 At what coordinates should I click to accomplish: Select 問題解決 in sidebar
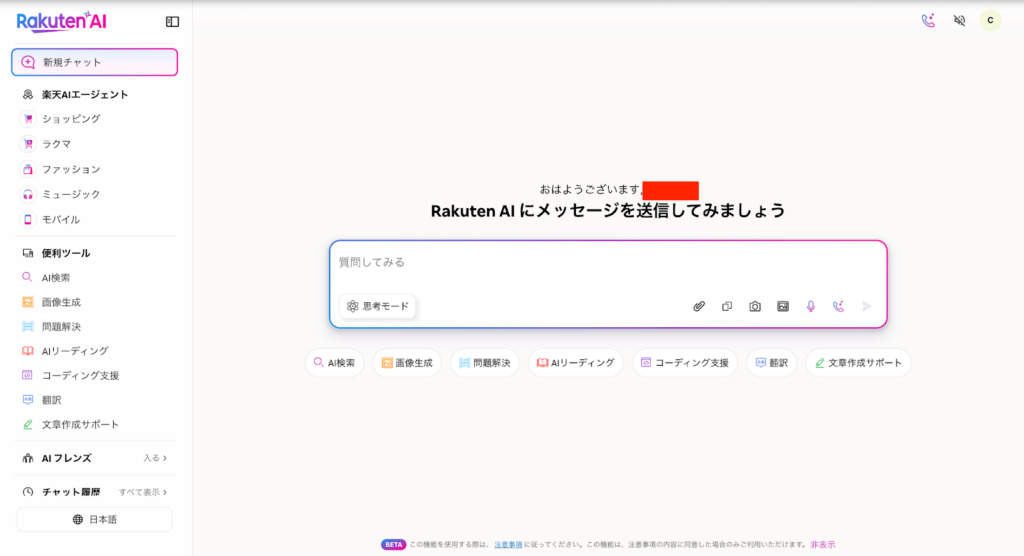coord(61,326)
